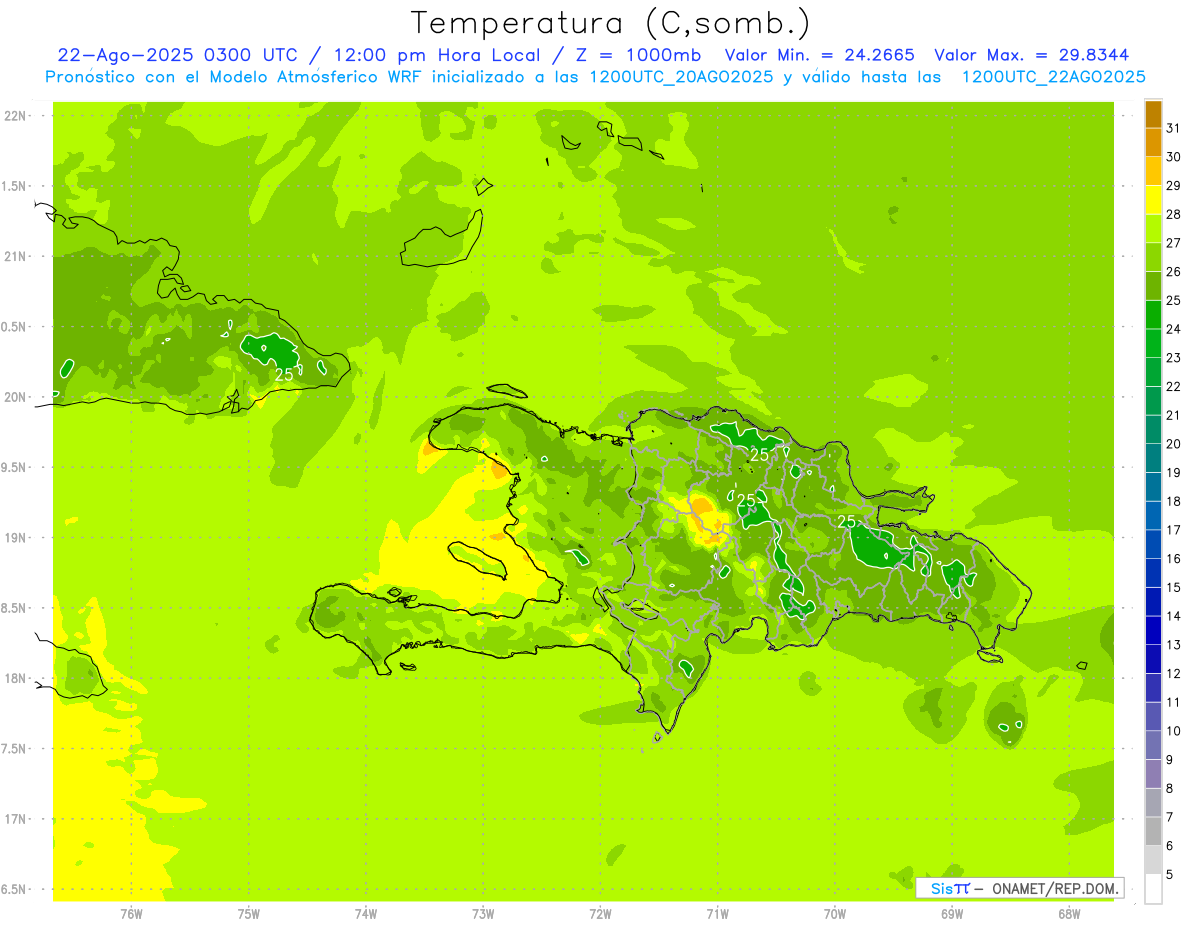Click the '17N' latitude label
Image resolution: width=1200 pixels, height=927 pixels.
[x=15, y=819]
